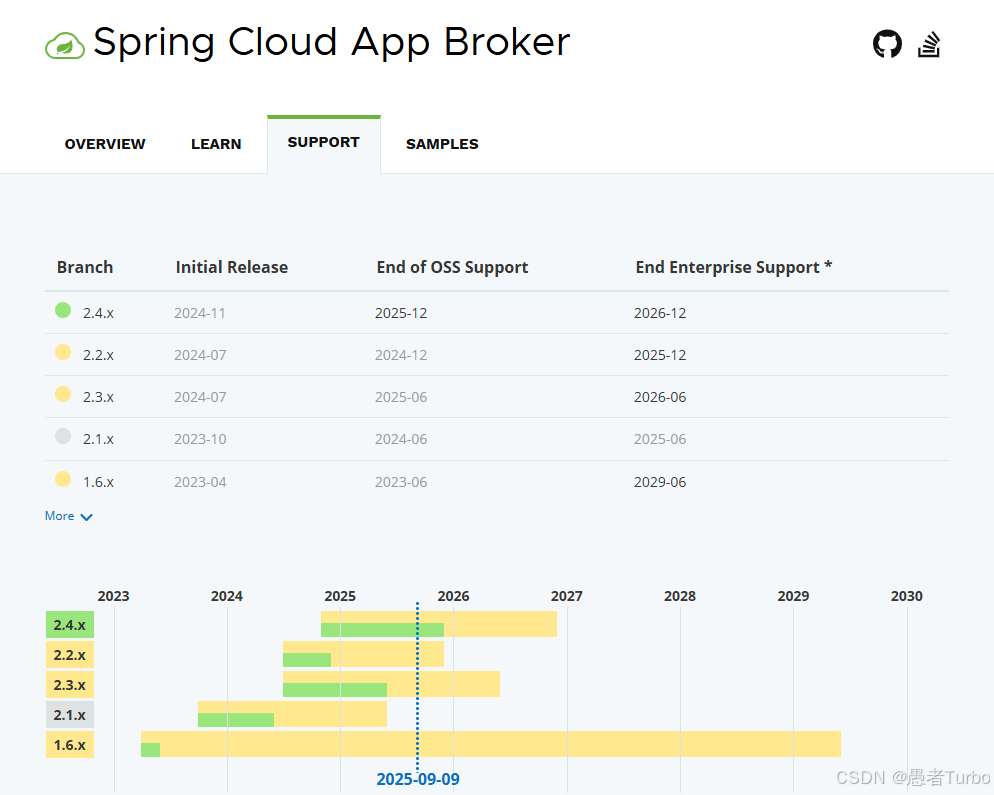The image size is (994, 795).
Task: Click the 2023 year label on the chart
Action: (x=113, y=596)
